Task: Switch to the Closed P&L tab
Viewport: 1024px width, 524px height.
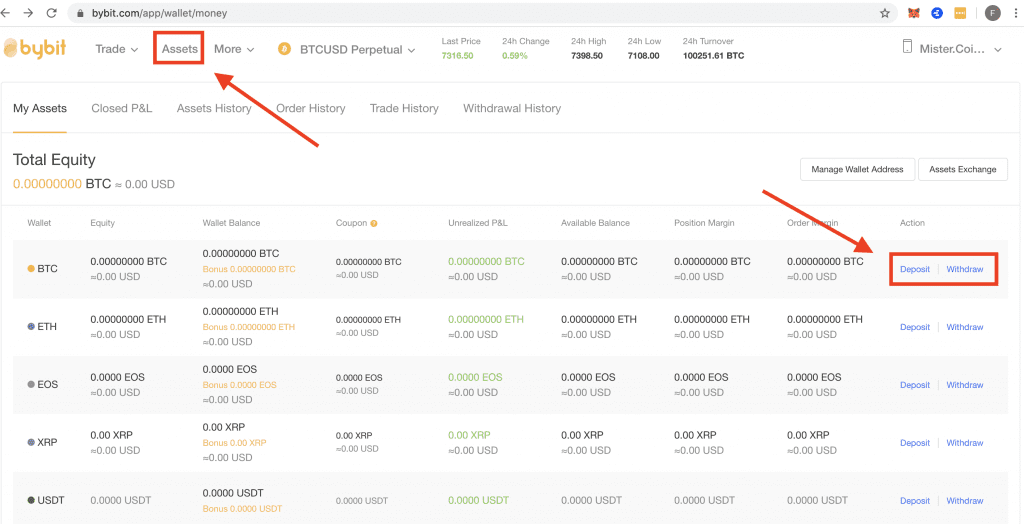Action: [x=121, y=108]
